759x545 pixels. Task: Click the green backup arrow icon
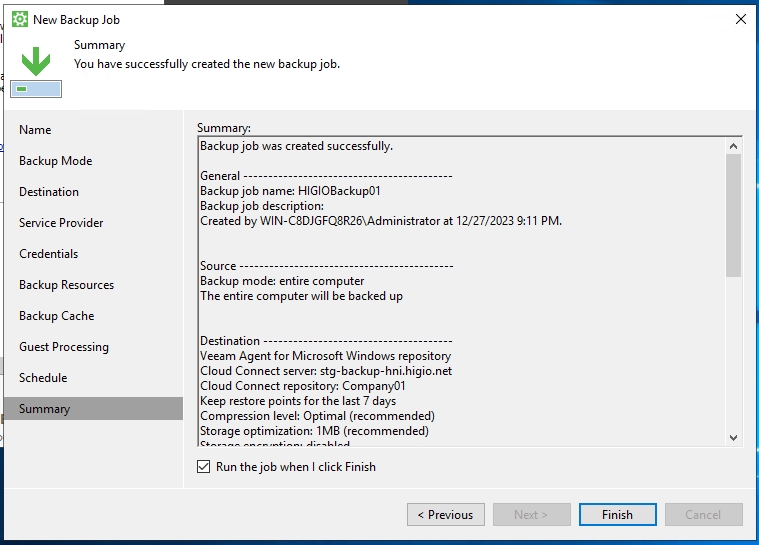pos(36,62)
